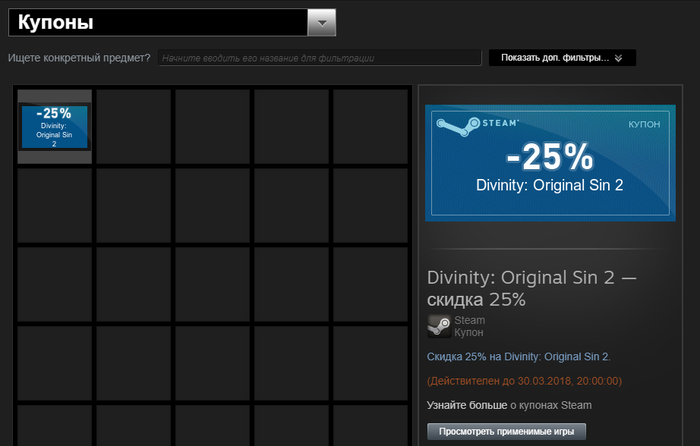The image size is (700, 446).
Task: Focus the item name filter field
Action: [320, 58]
